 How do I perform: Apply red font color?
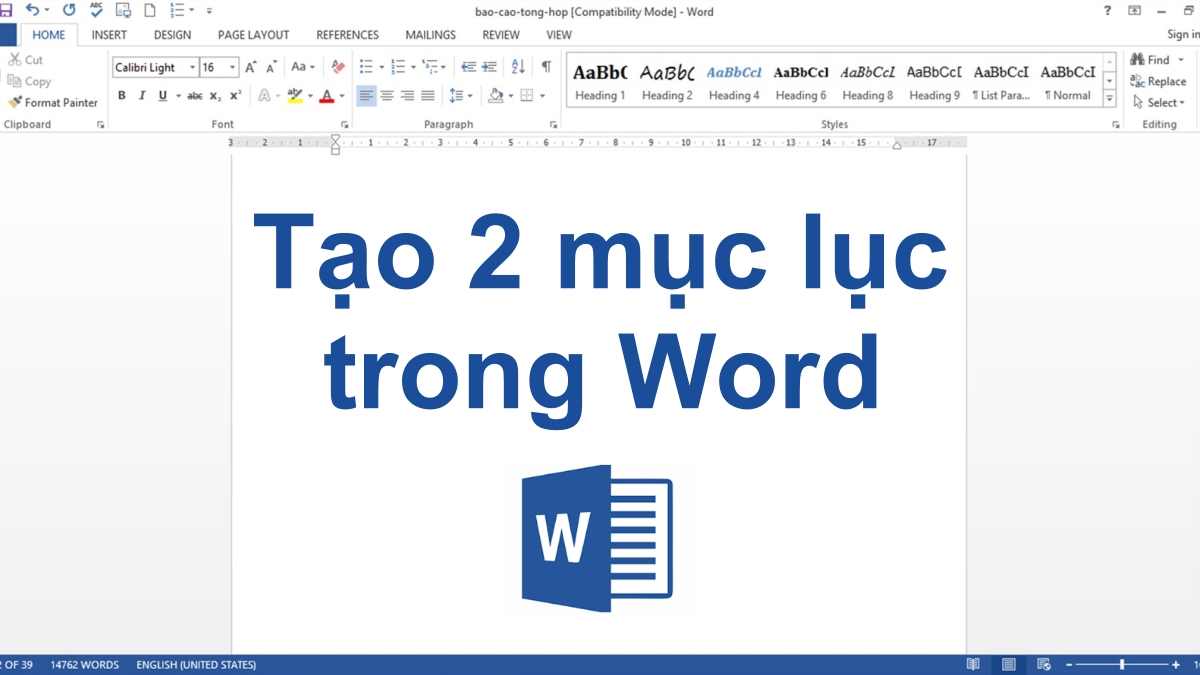coord(327,96)
